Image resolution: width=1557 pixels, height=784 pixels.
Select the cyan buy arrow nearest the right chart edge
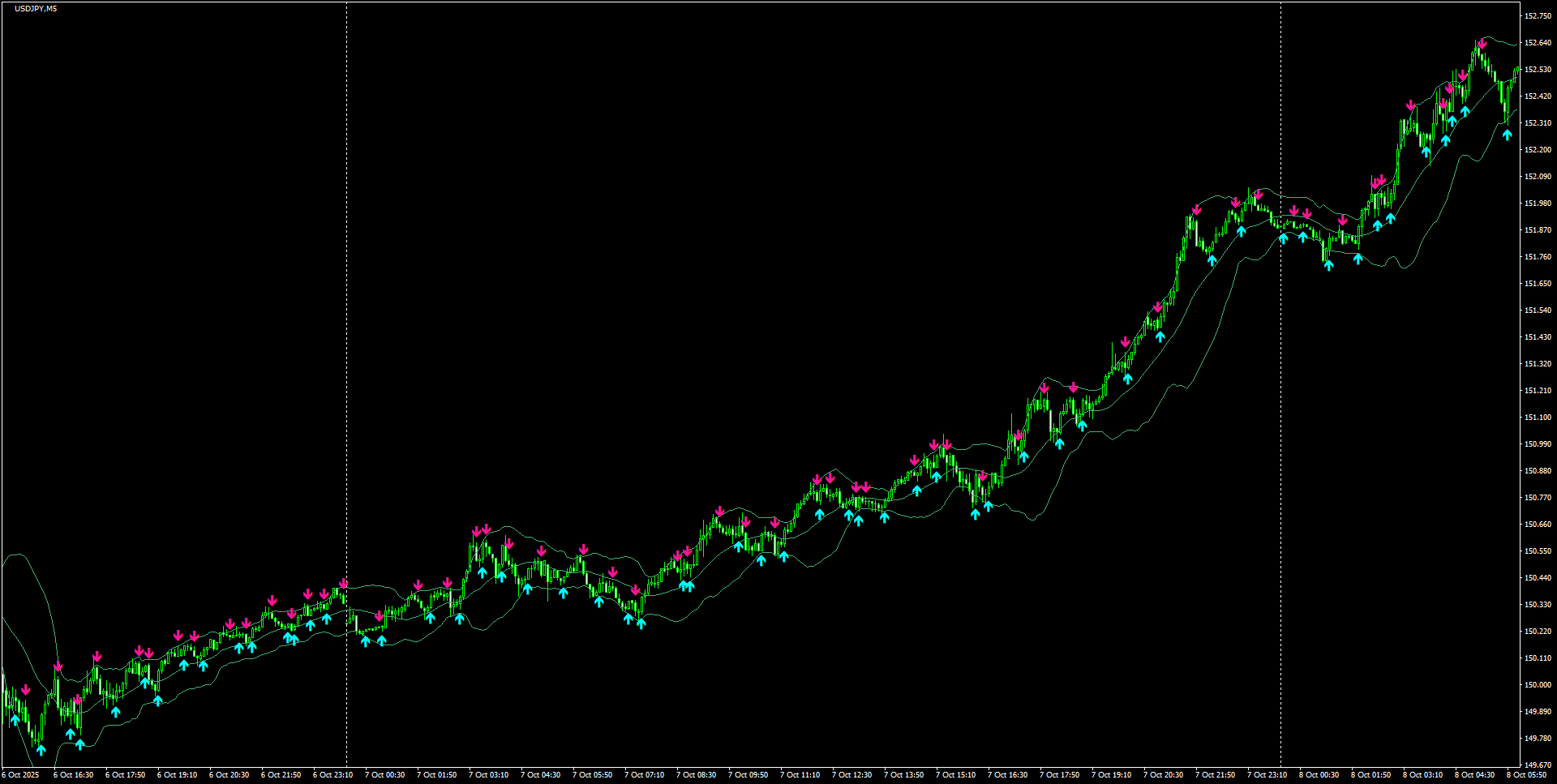click(x=1508, y=135)
